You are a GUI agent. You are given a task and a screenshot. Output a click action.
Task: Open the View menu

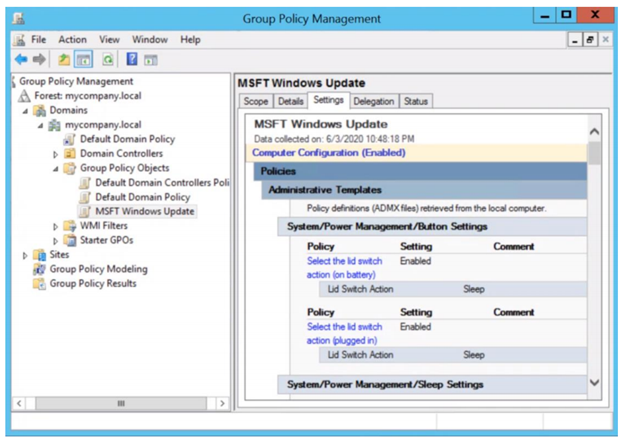pyautogui.click(x=109, y=40)
